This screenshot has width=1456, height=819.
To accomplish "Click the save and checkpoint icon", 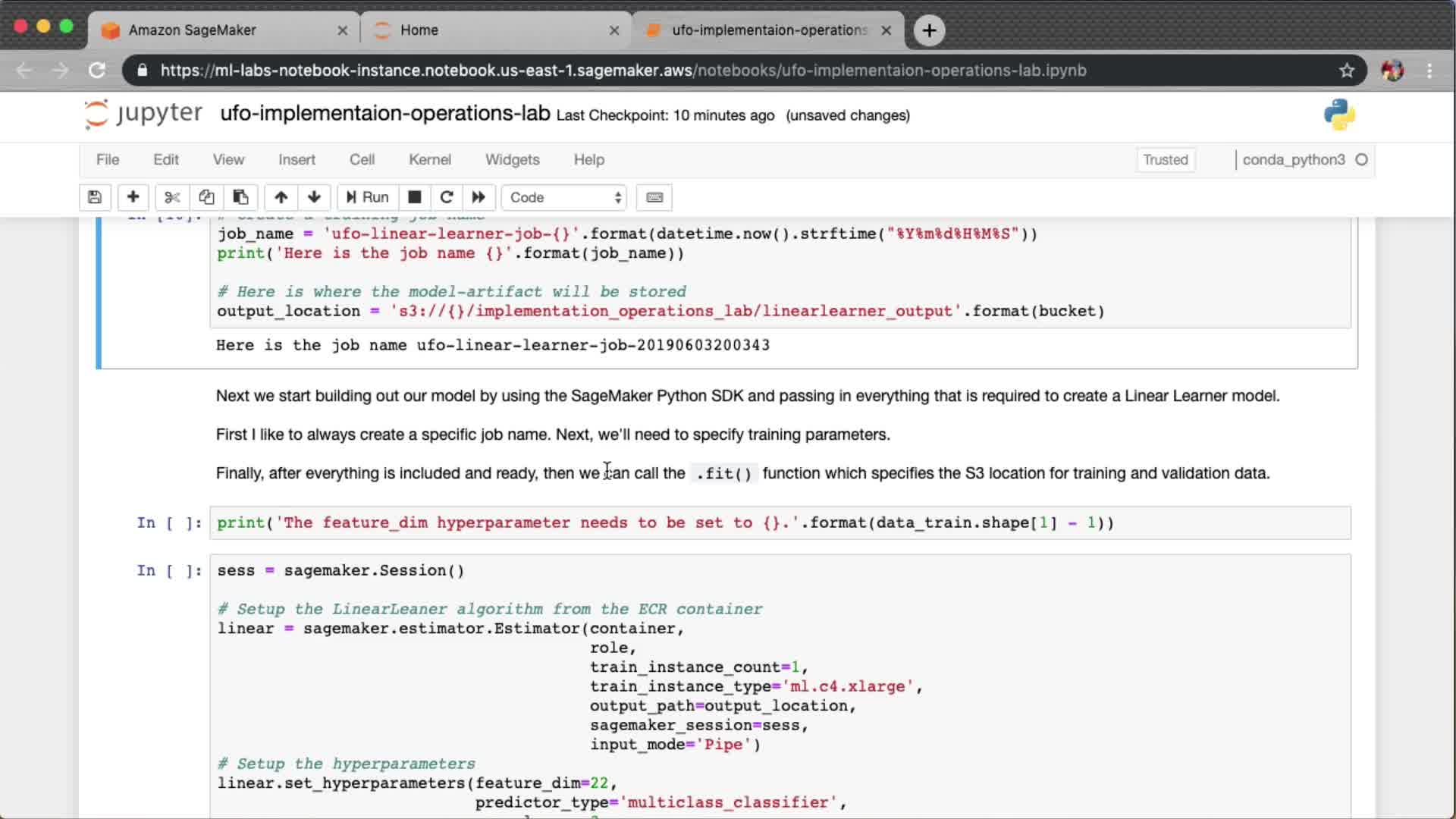I will (95, 197).
